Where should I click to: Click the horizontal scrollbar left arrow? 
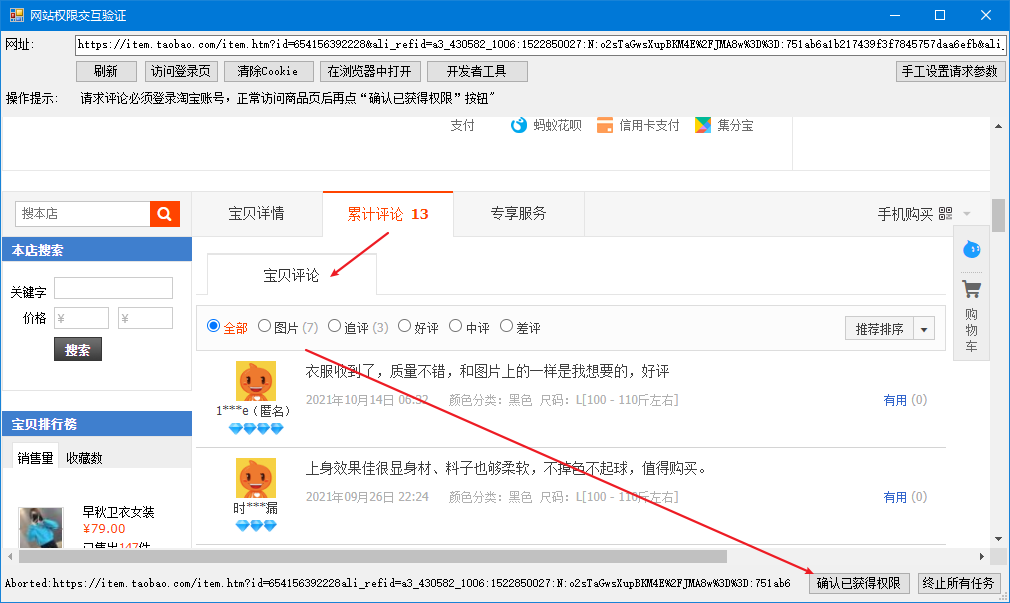click(10, 556)
